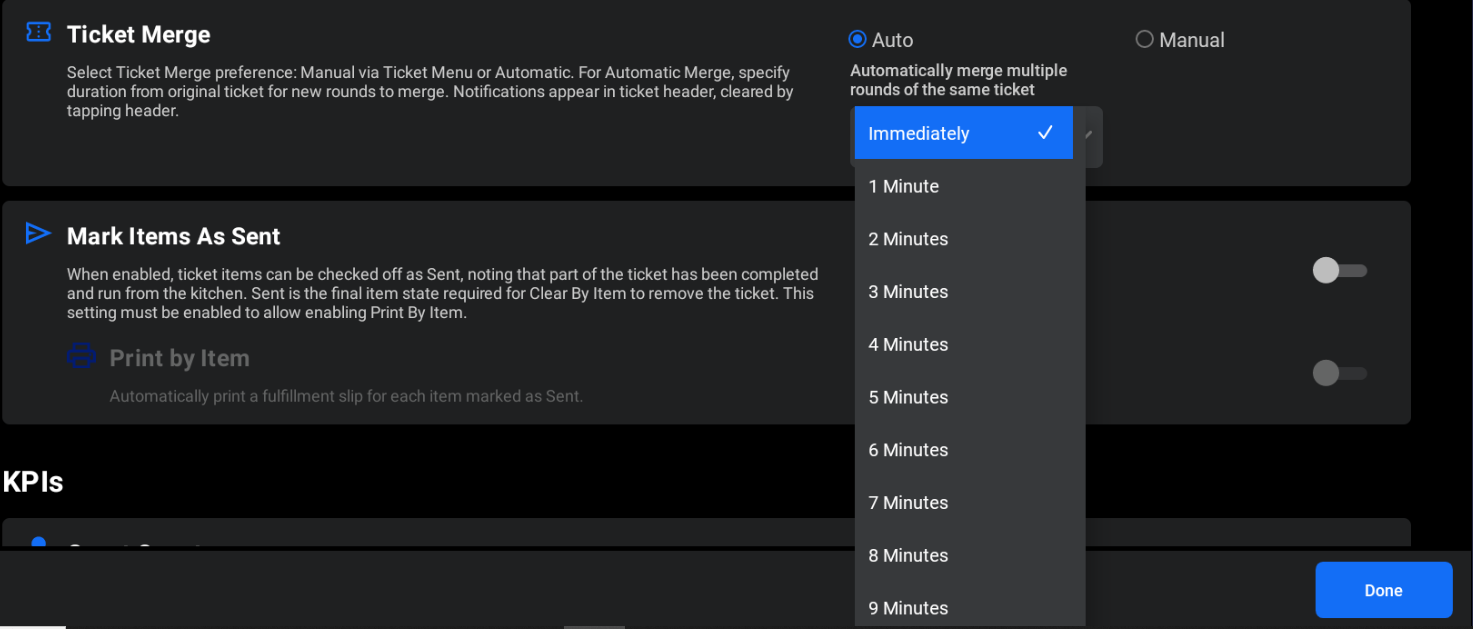Select 5 Minutes from the list
1473x629 pixels.
pyautogui.click(x=908, y=398)
